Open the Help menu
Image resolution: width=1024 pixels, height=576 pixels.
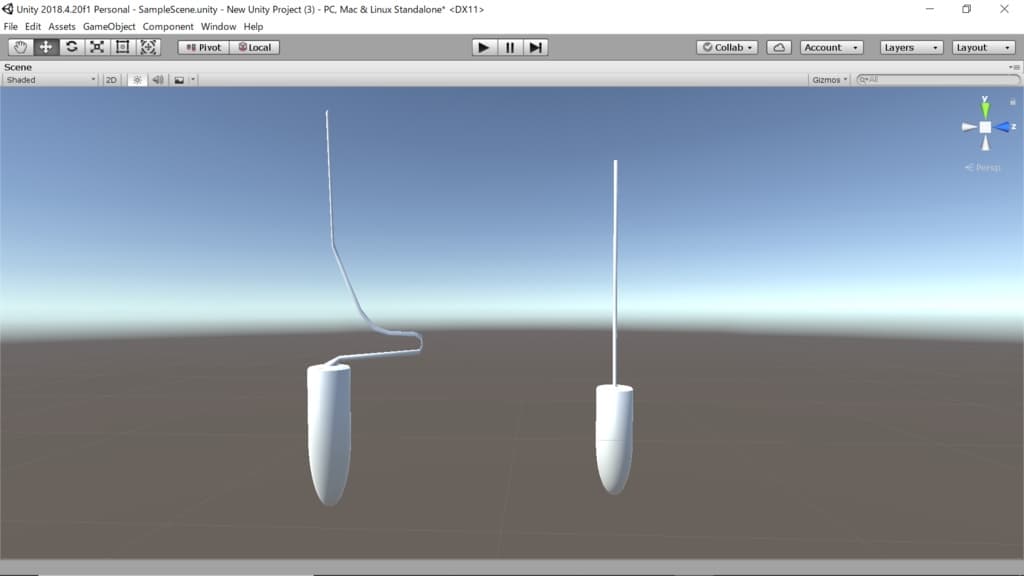coord(253,27)
